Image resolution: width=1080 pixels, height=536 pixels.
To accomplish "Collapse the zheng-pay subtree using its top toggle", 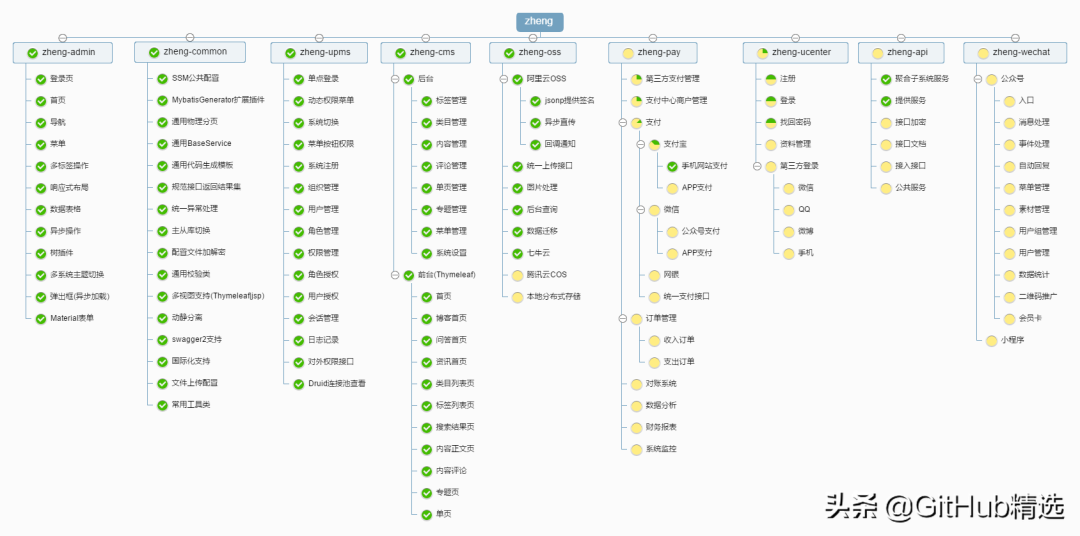I will click(652, 38).
